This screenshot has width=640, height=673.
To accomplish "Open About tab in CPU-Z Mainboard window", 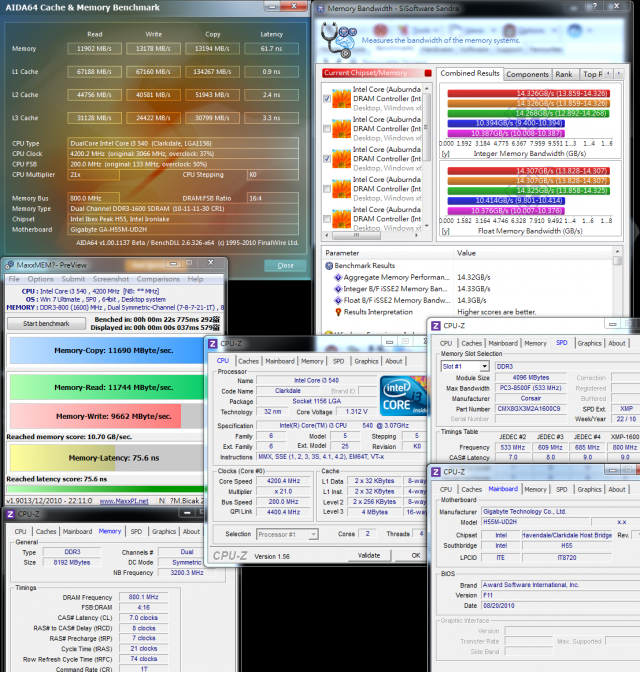I will [617, 489].
